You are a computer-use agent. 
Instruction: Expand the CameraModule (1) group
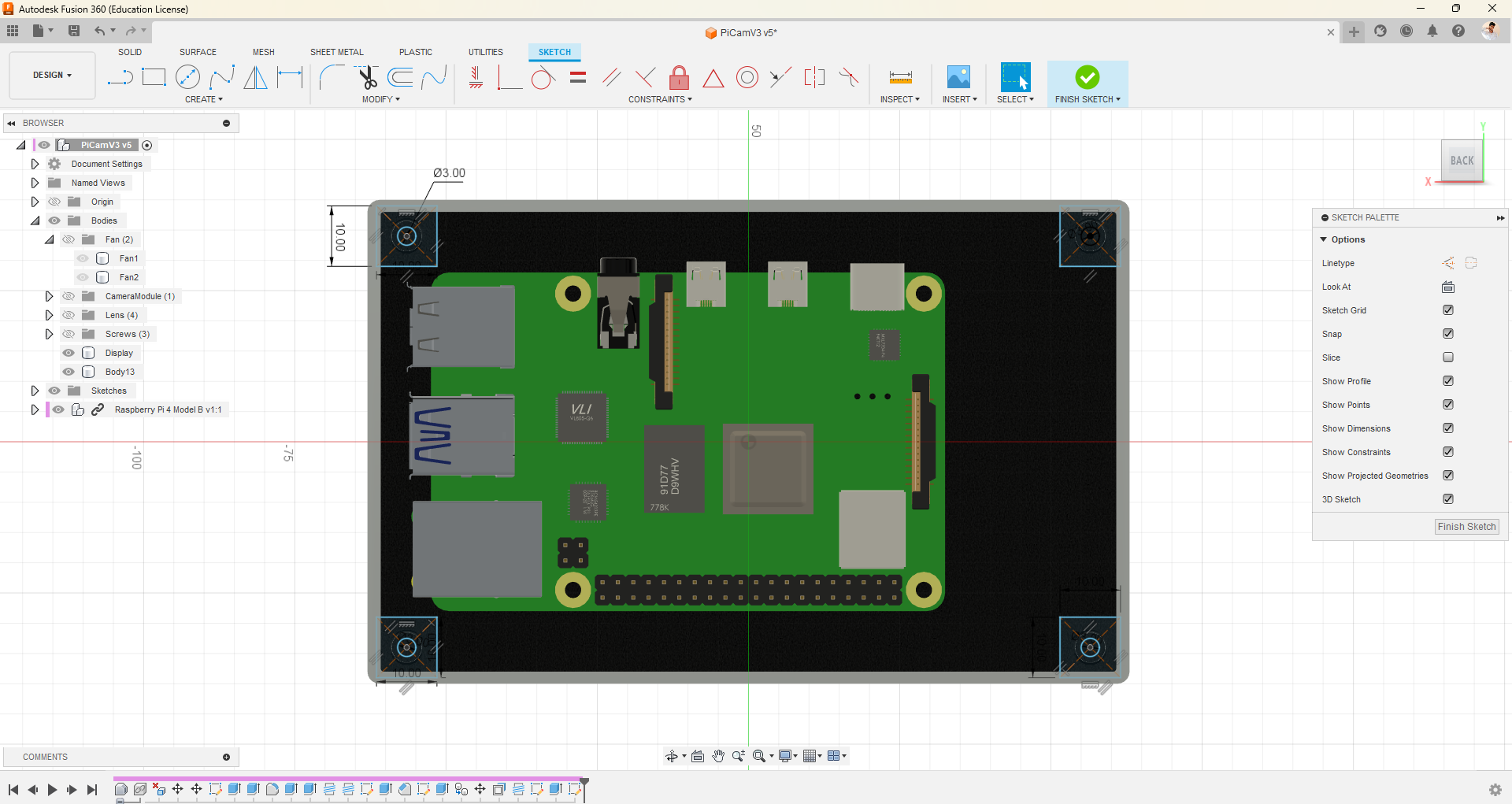(49, 296)
